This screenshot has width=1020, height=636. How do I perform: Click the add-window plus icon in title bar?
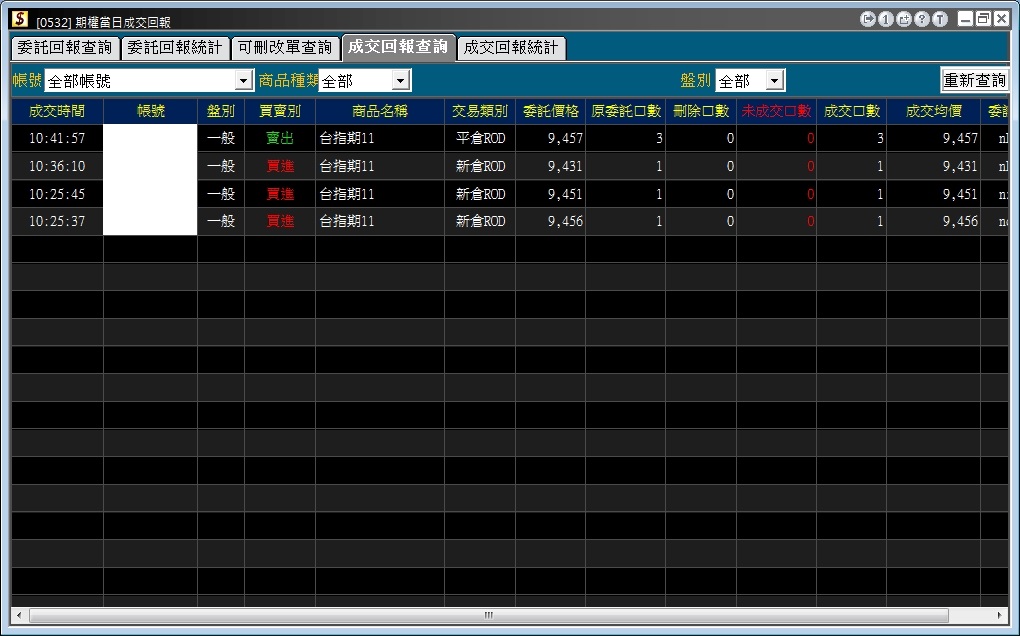[904, 20]
